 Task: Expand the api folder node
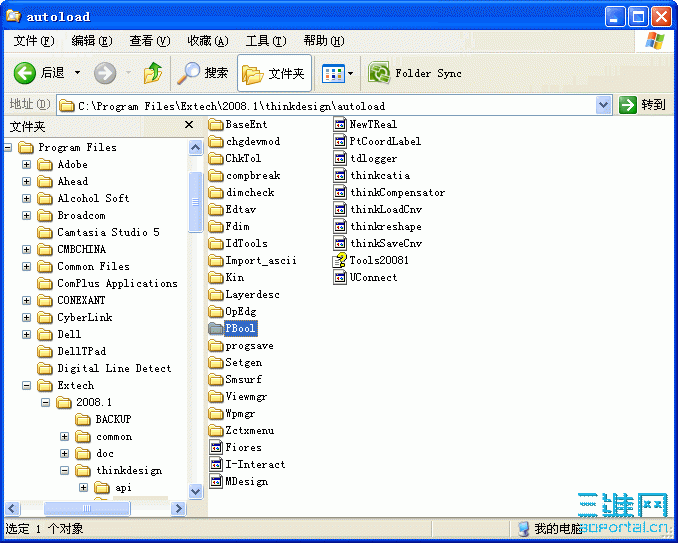[x=83, y=488]
